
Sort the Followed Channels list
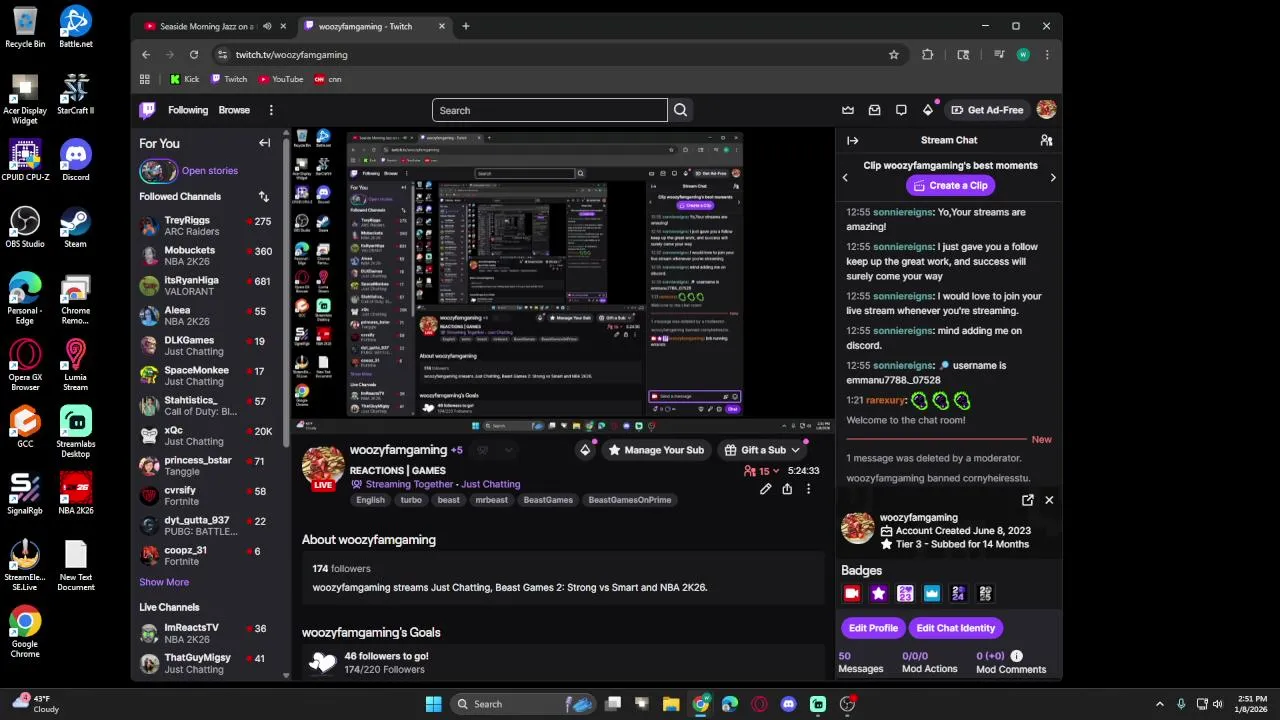[264, 197]
